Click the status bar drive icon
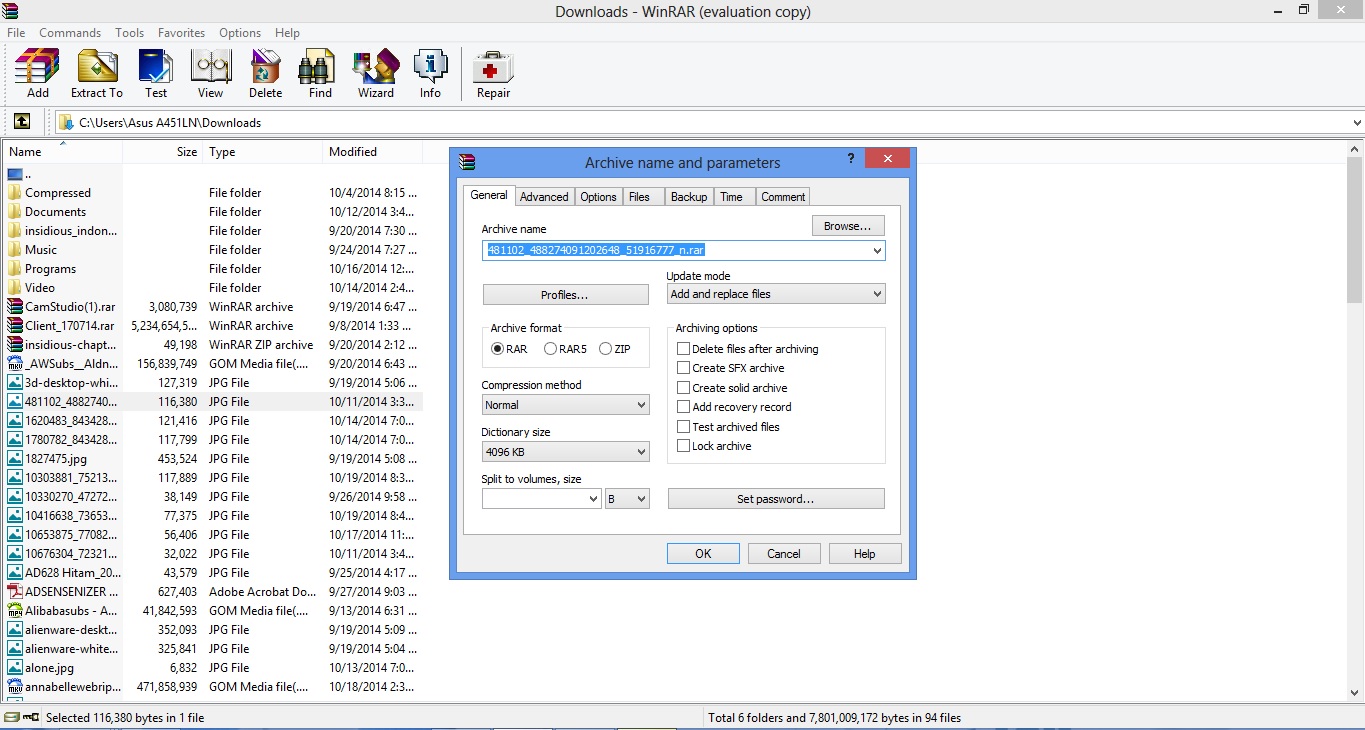1365x730 pixels. pos(12,717)
